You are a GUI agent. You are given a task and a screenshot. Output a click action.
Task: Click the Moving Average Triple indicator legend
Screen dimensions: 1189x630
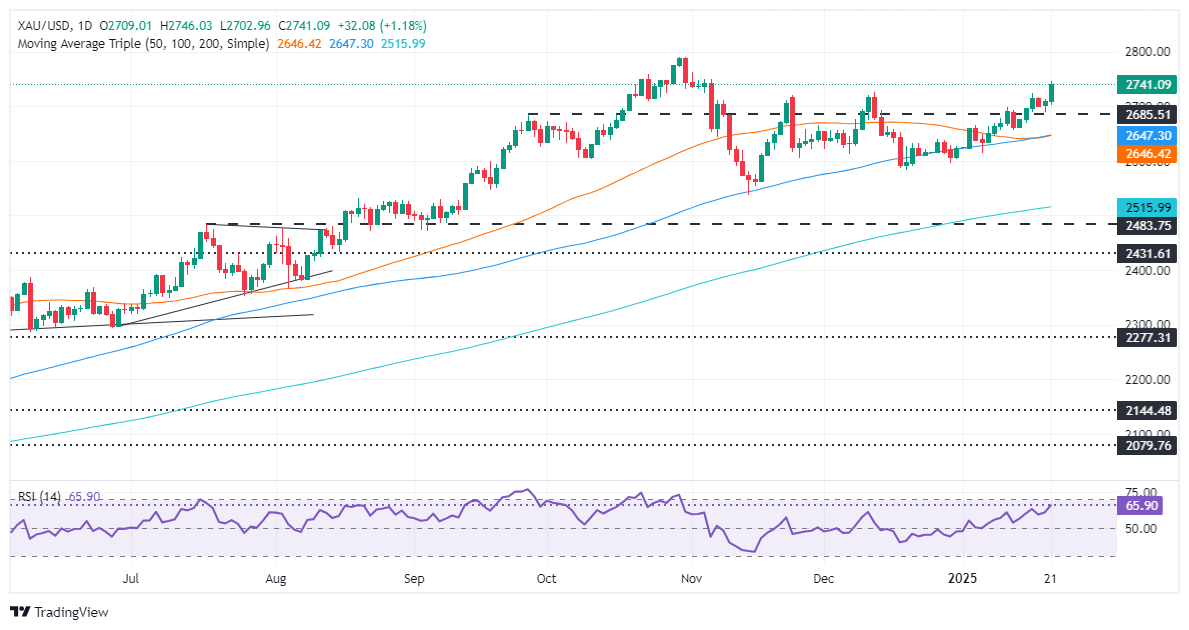[x=139, y=44]
